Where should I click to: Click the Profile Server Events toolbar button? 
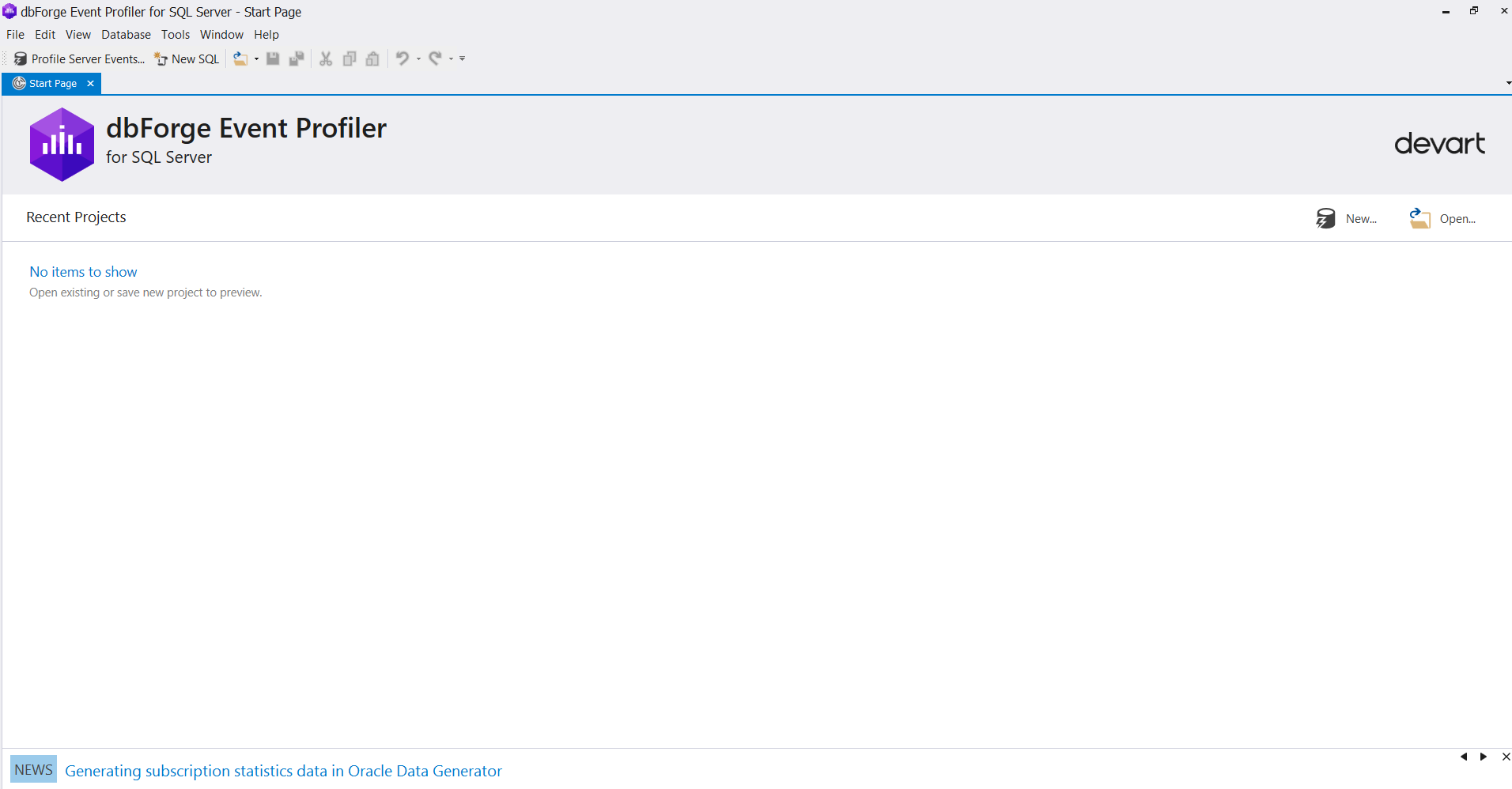pyautogui.click(x=79, y=59)
